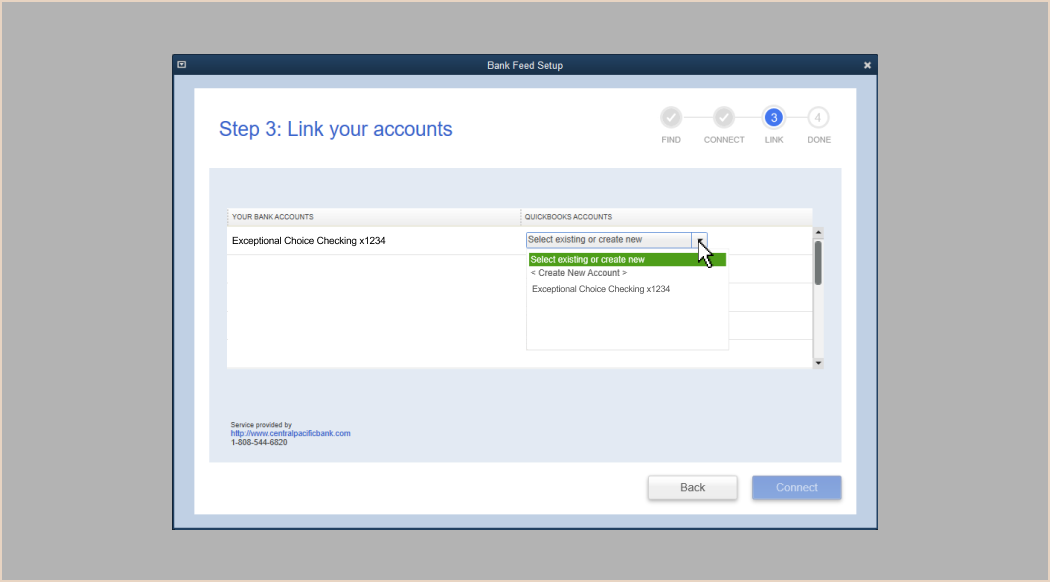Click the DONE step 4 circle

click(x=818, y=118)
